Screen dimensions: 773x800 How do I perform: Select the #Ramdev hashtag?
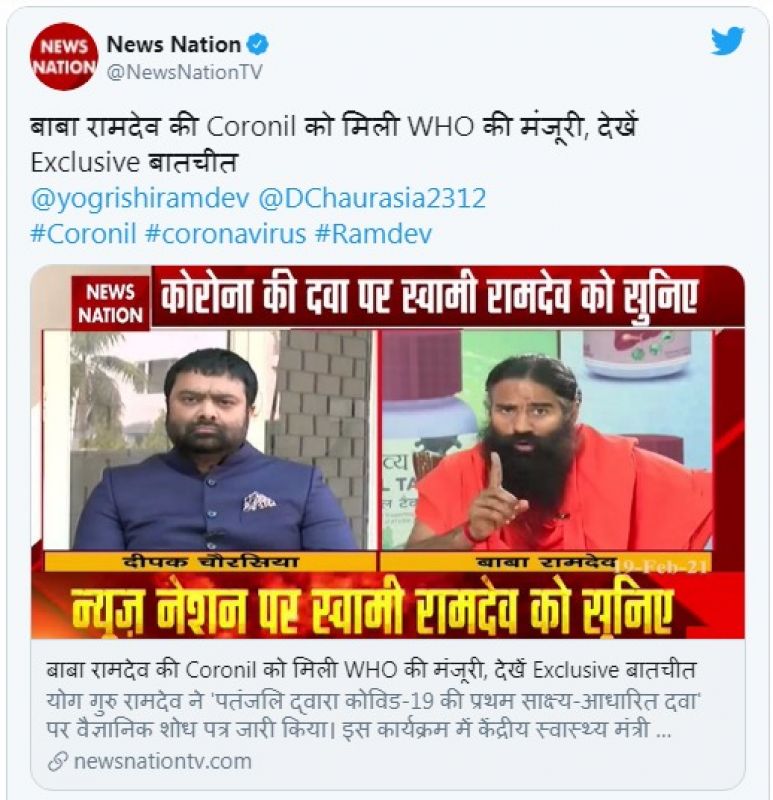[373, 234]
